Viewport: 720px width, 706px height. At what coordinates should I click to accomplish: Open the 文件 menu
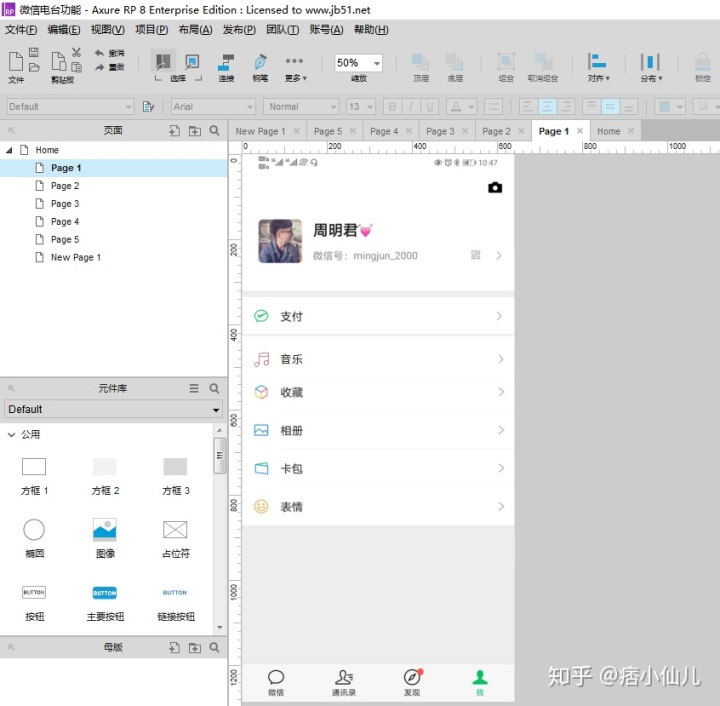click(x=21, y=30)
